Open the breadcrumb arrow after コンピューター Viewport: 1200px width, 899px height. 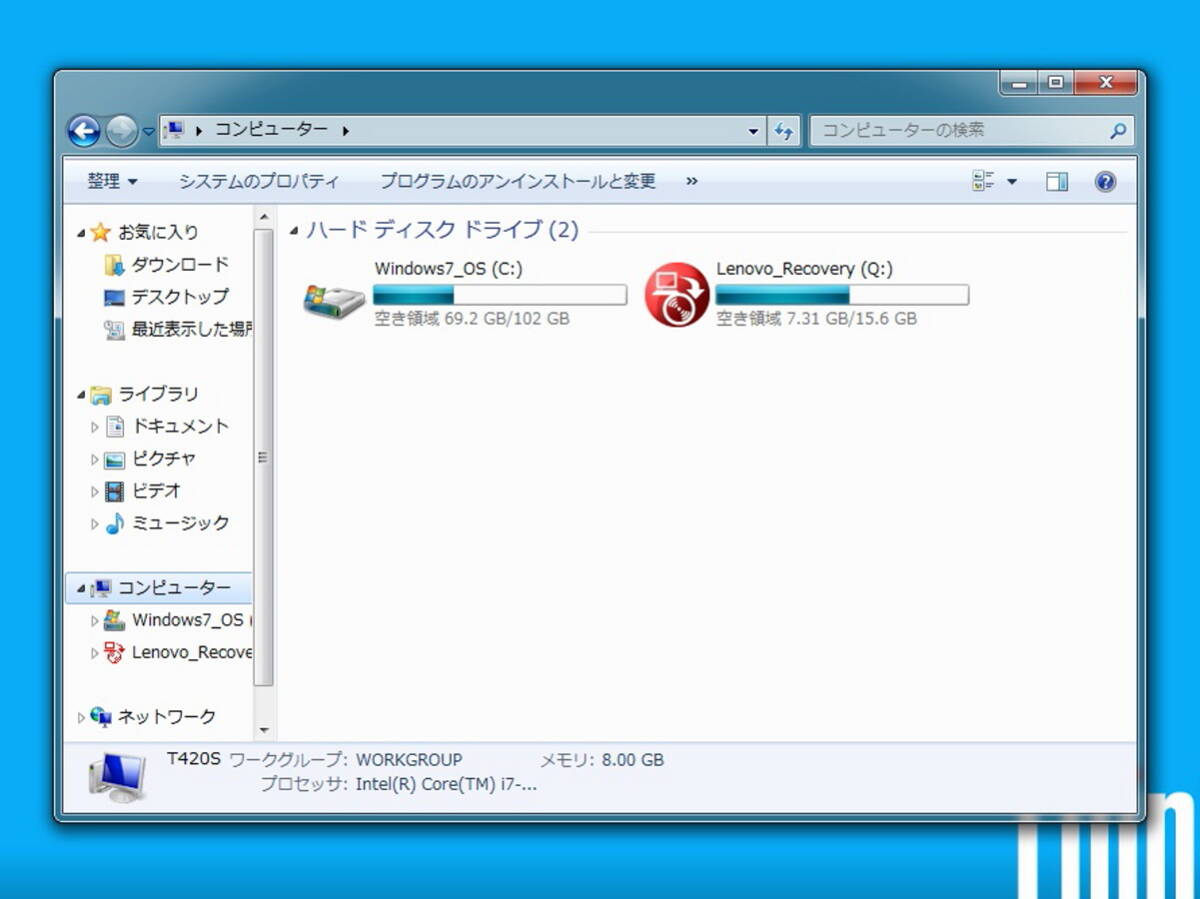(x=346, y=131)
